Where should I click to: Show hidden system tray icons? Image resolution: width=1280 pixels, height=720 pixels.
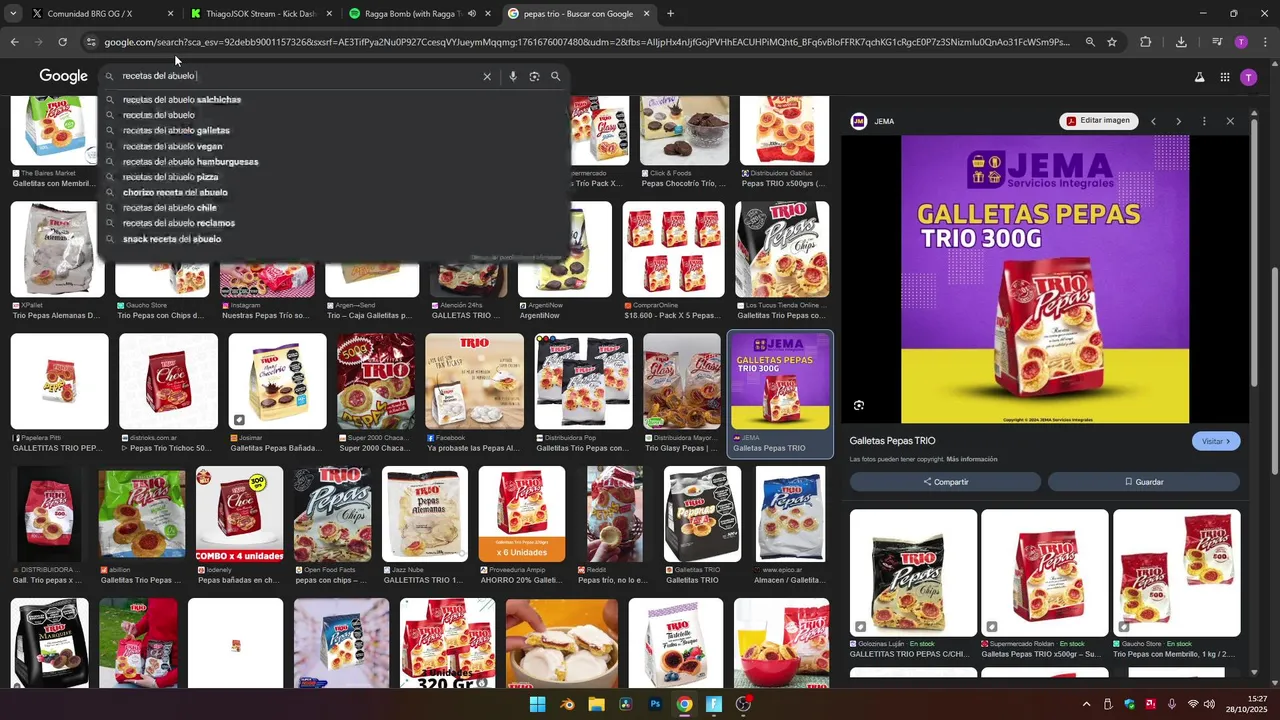(1087, 704)
